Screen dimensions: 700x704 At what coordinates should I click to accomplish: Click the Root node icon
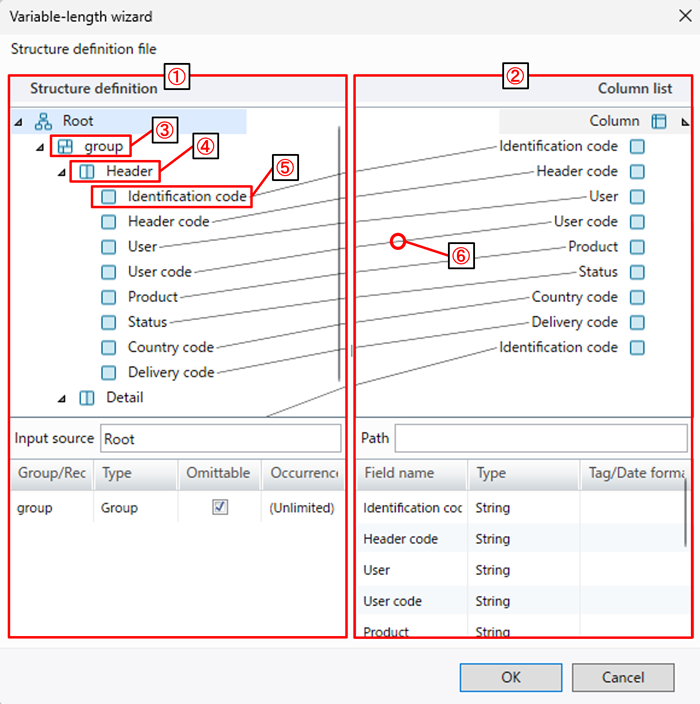tap(43, 121)
